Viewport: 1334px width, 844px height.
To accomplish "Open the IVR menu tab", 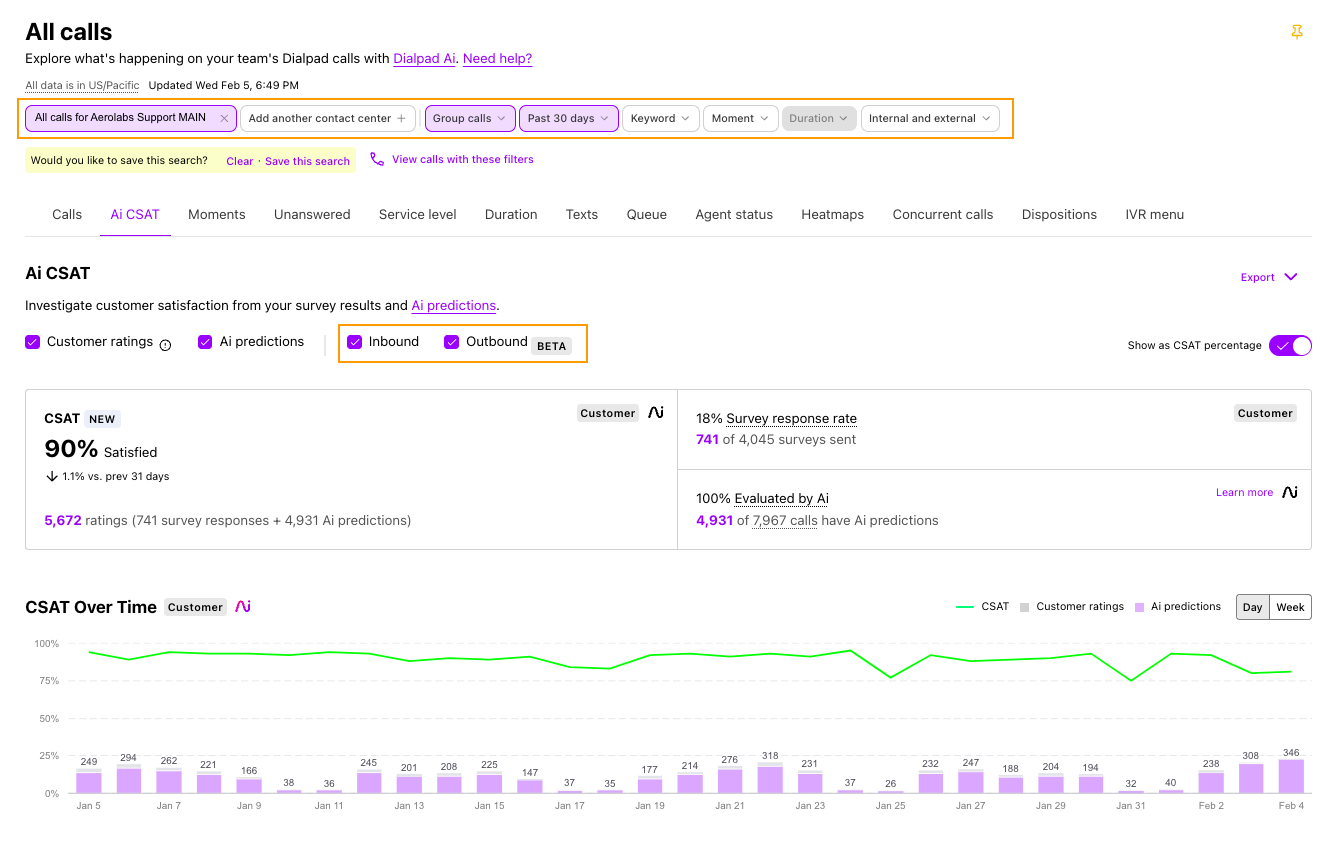I will pos(1154,214).
